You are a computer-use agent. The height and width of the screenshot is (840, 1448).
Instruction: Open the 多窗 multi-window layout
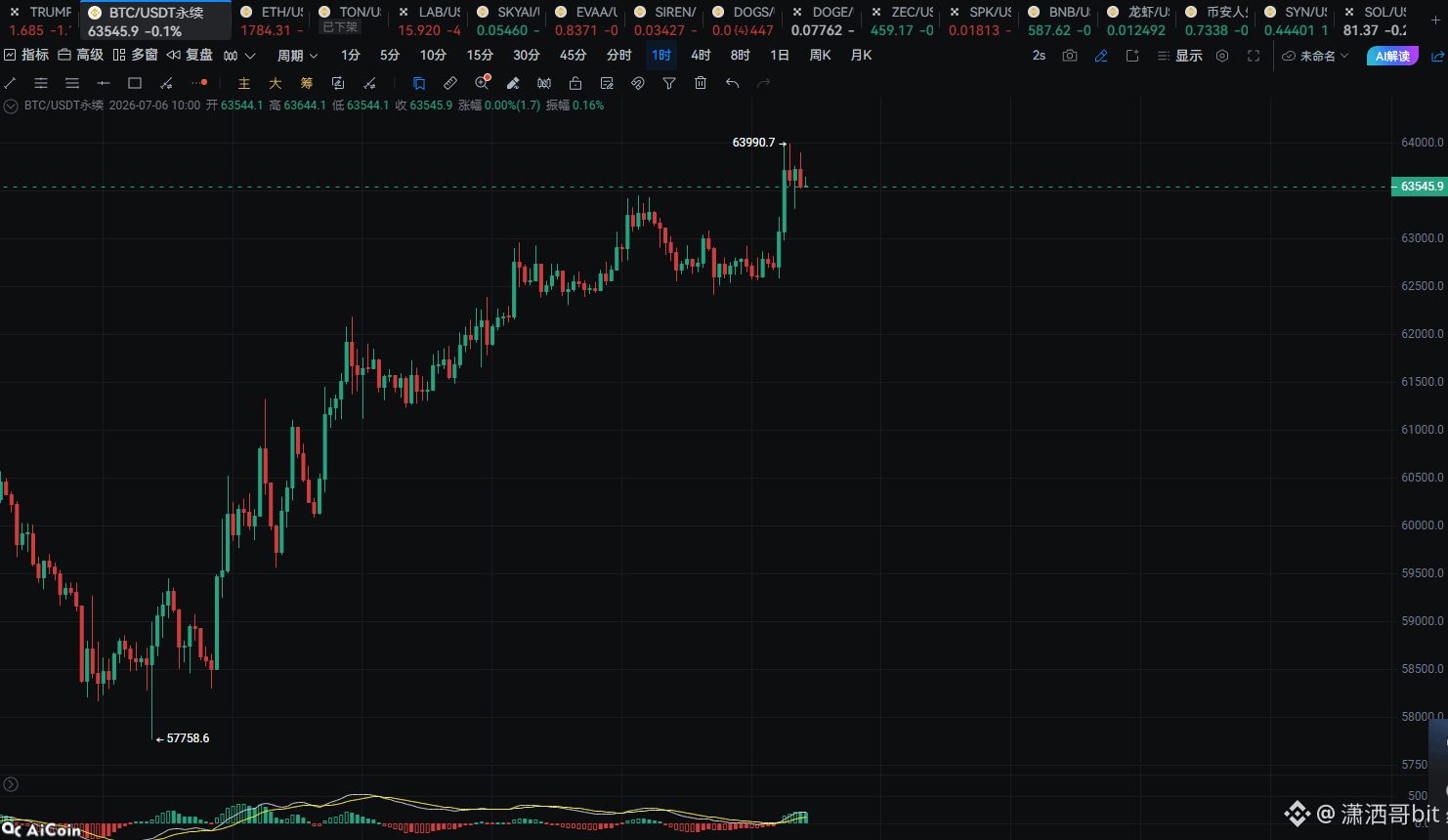[135, 56]
